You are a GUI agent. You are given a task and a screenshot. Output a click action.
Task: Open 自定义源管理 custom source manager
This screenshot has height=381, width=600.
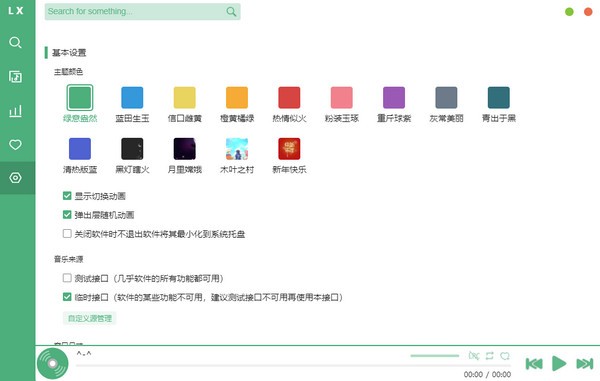(90, 318)
